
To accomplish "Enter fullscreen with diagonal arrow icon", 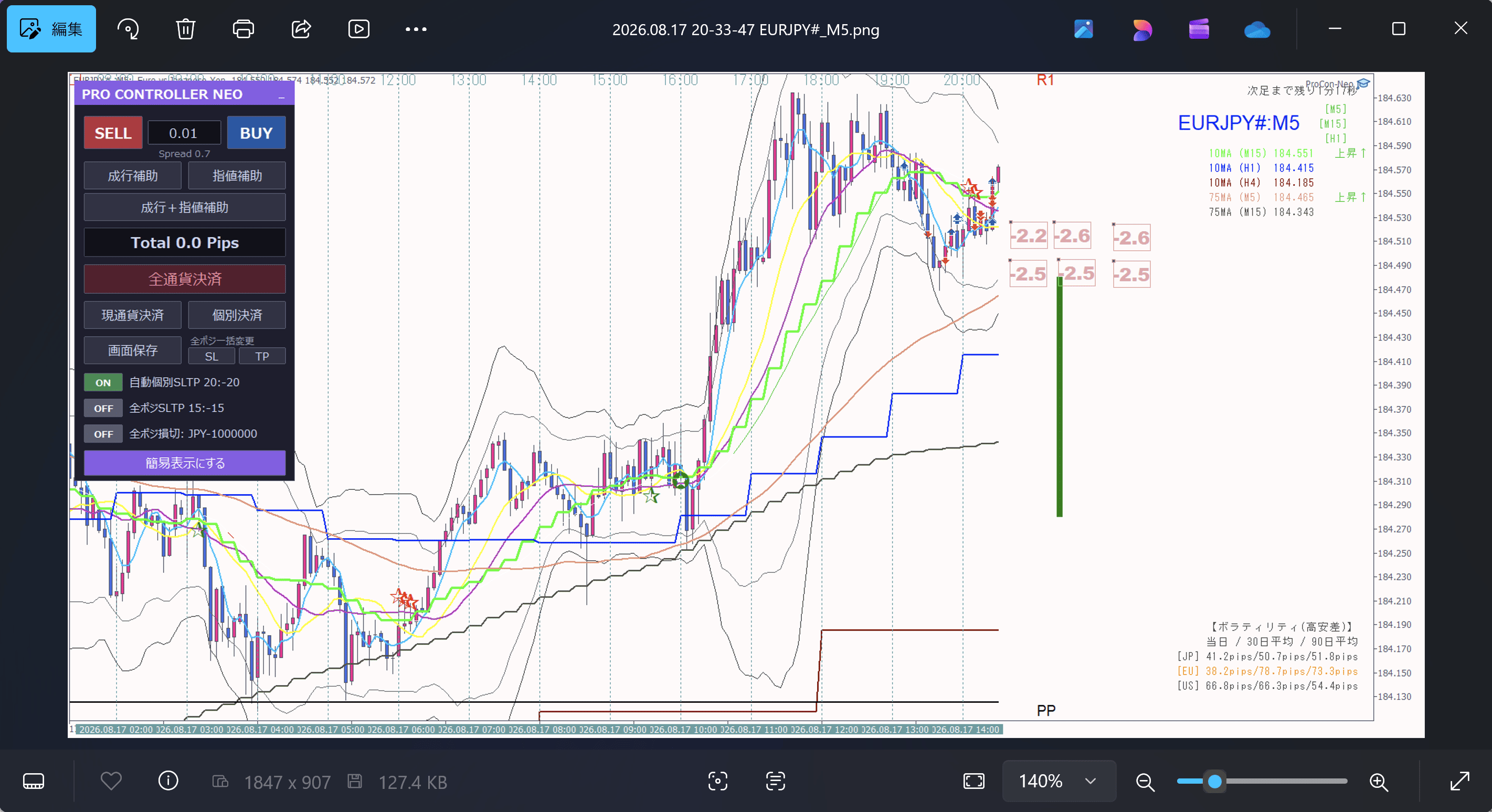I will [1460, 782].
